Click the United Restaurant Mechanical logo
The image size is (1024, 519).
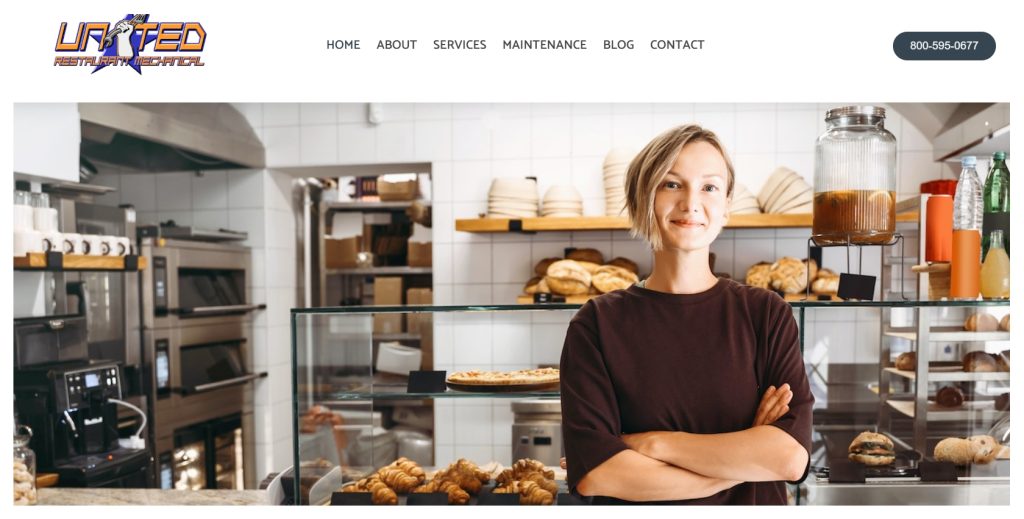pos(130,44)
